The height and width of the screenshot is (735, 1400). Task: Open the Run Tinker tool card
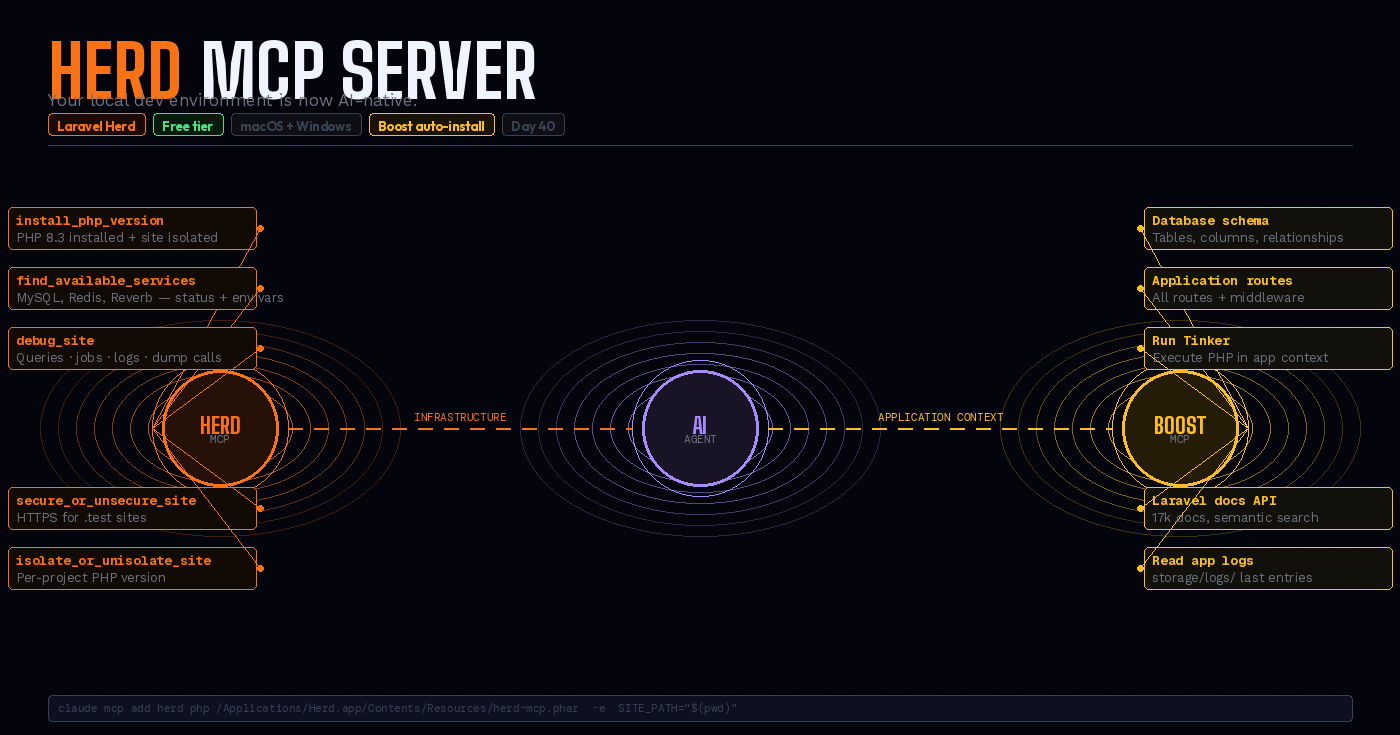pos(1268,348)
